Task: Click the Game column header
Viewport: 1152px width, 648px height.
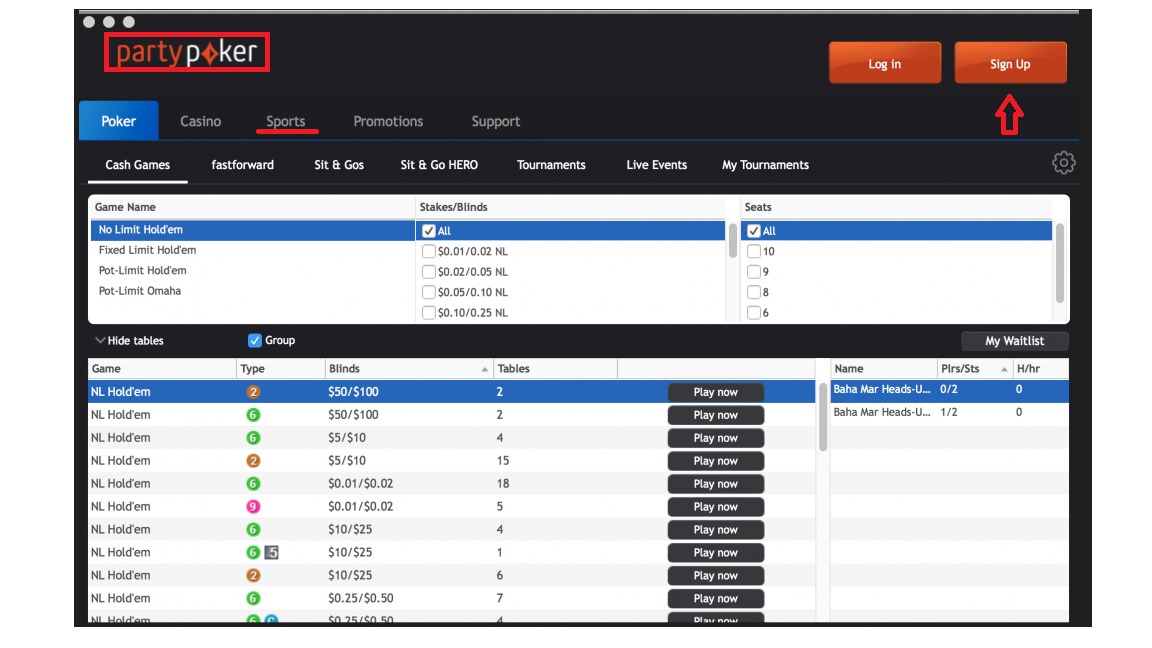Action: (x=162, y=369)
